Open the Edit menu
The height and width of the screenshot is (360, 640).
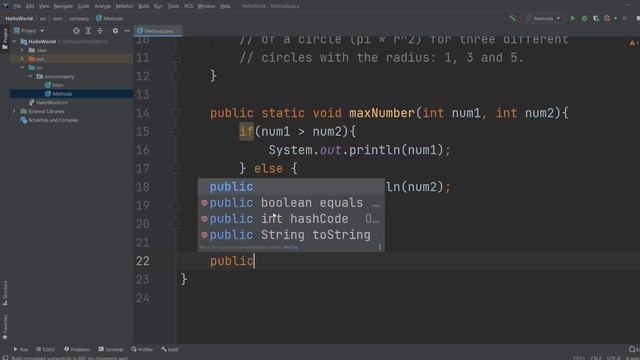[30, 6]
